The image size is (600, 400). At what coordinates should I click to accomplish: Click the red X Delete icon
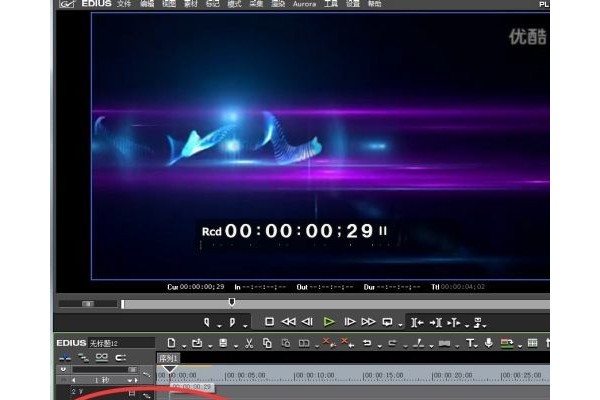328,342
